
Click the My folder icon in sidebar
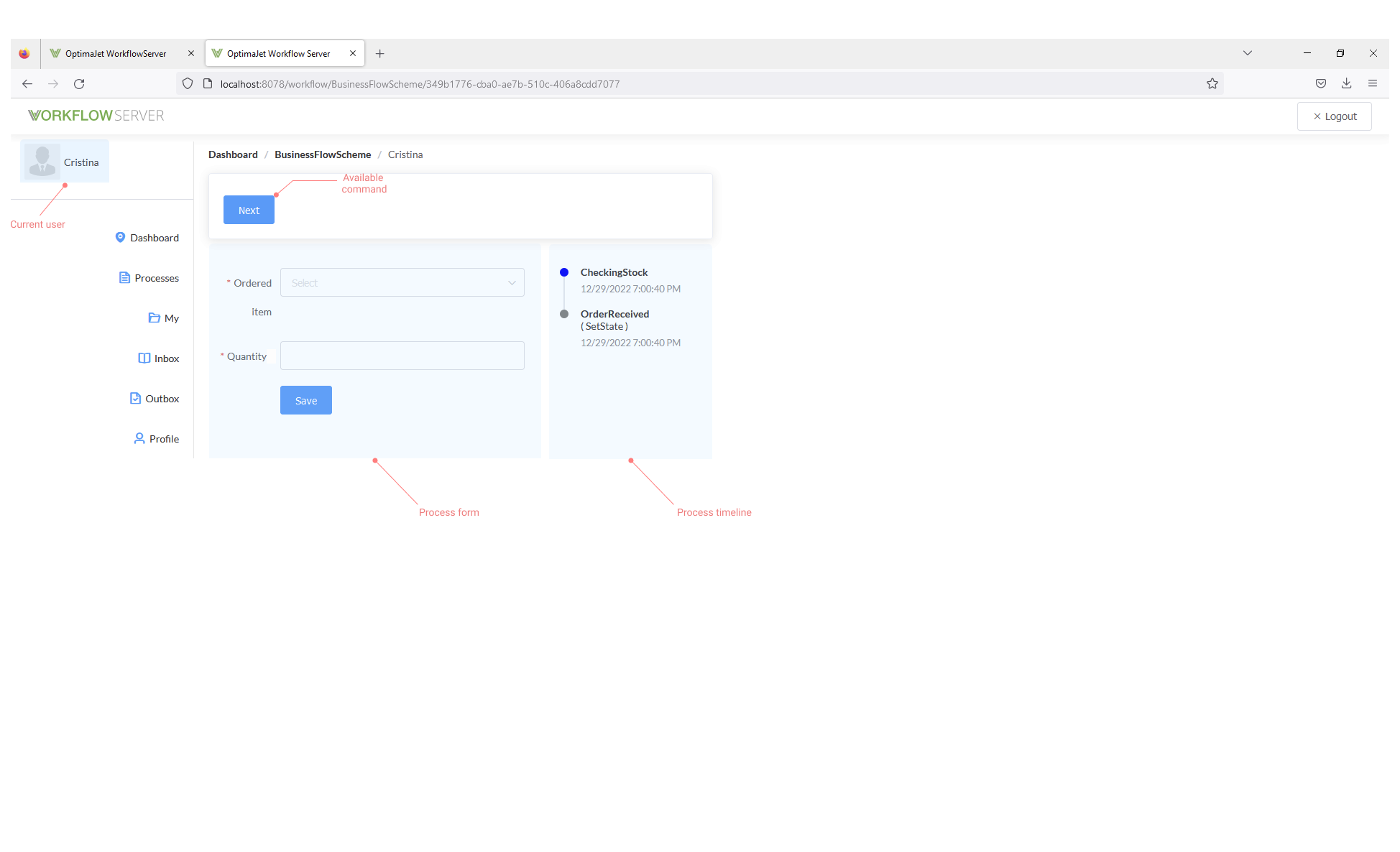[x=154, y=318]
